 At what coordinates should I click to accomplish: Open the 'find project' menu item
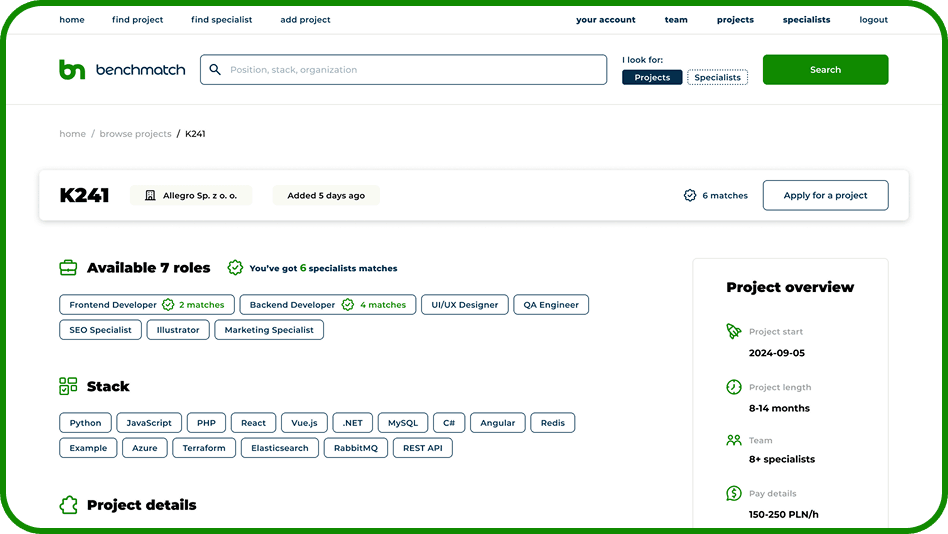138,20
